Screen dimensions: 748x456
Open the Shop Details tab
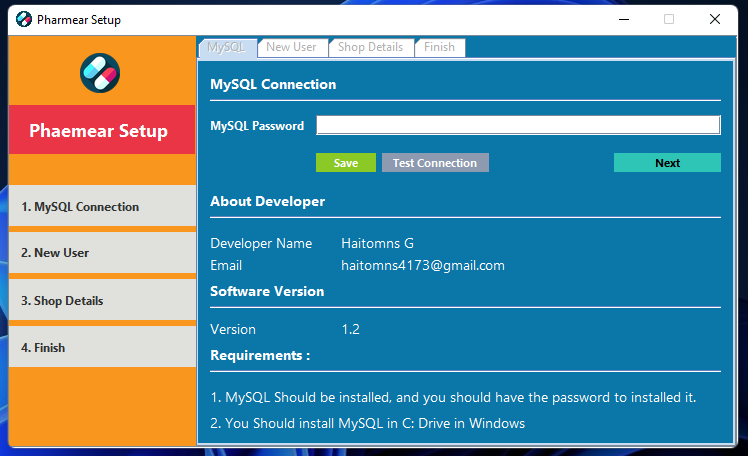click(371, 48)
